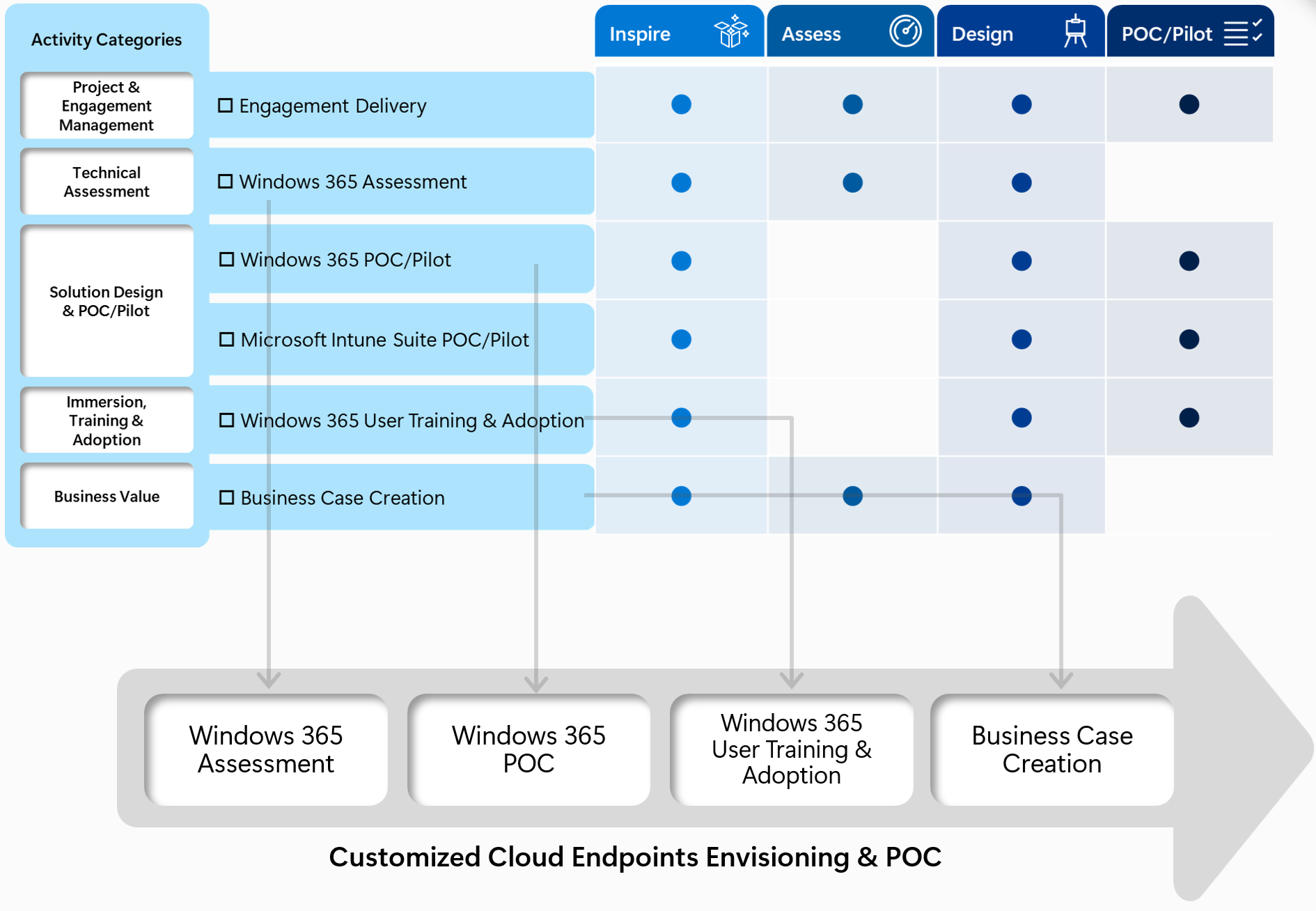This screenshot has height=911, width=1316.
Task: Click the Customized Cloud Endpoints Envisioning & POC title
Action: (x=635, y=857)
